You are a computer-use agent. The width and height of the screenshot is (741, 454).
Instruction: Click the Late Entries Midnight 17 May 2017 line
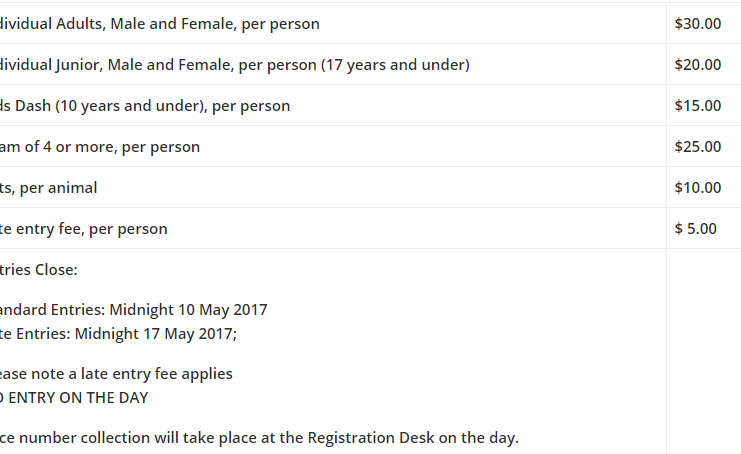[x=118, y=334]
